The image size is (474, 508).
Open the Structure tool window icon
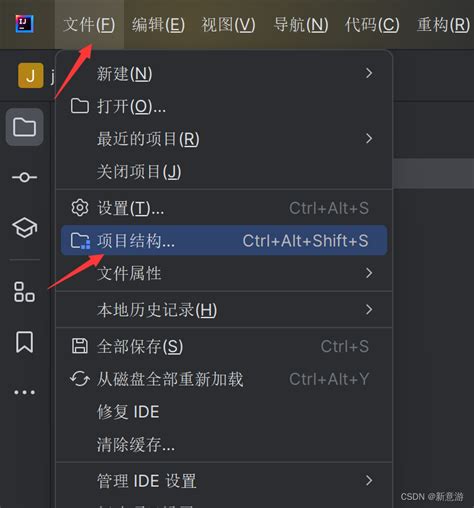pos(24,292)
